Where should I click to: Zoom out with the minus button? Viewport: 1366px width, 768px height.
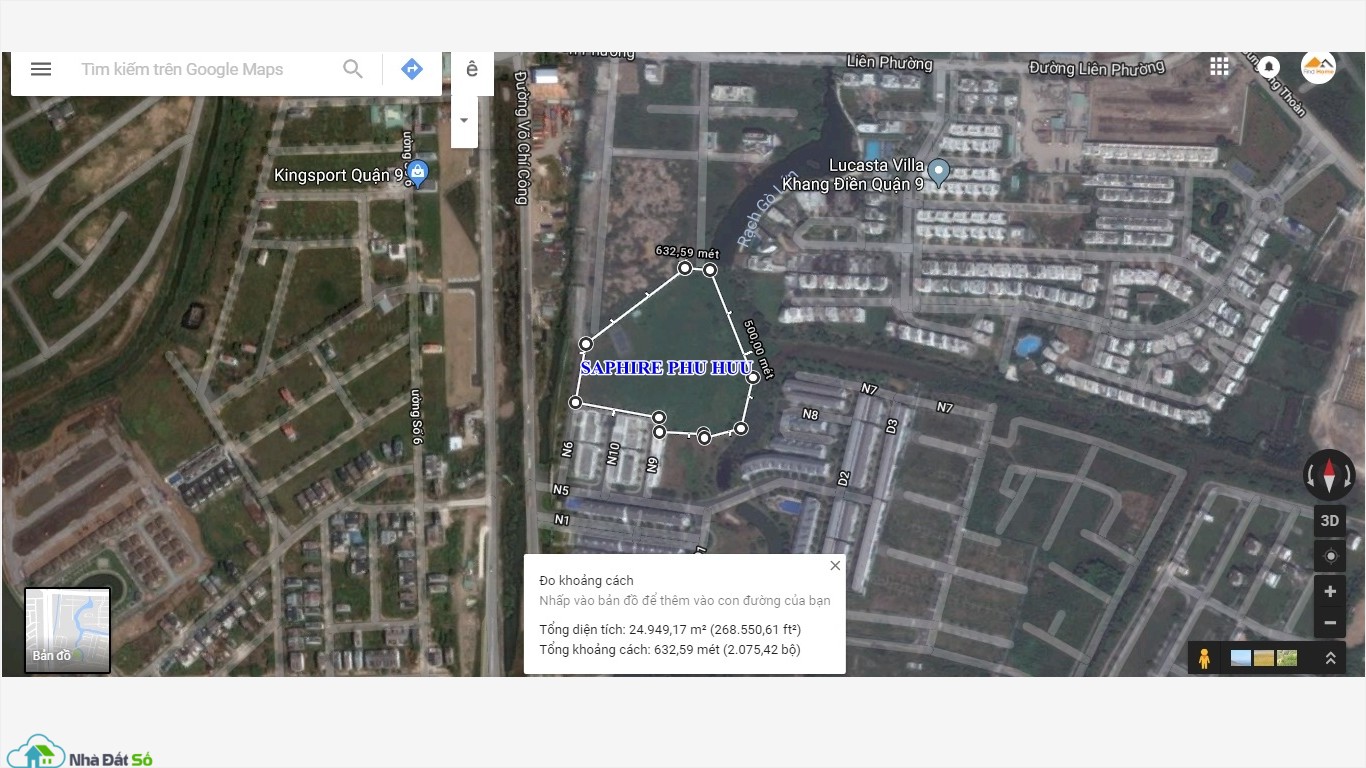pos(1330,622)
